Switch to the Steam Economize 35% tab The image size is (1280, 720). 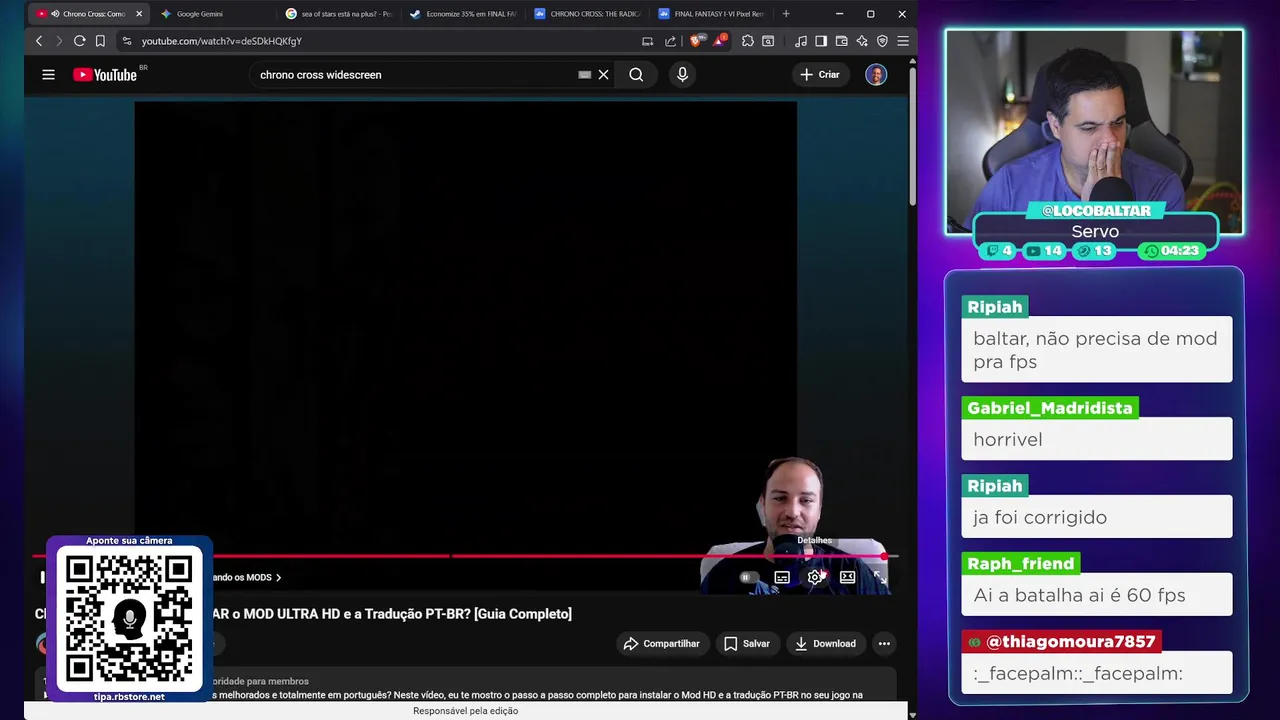coord(465,14)
